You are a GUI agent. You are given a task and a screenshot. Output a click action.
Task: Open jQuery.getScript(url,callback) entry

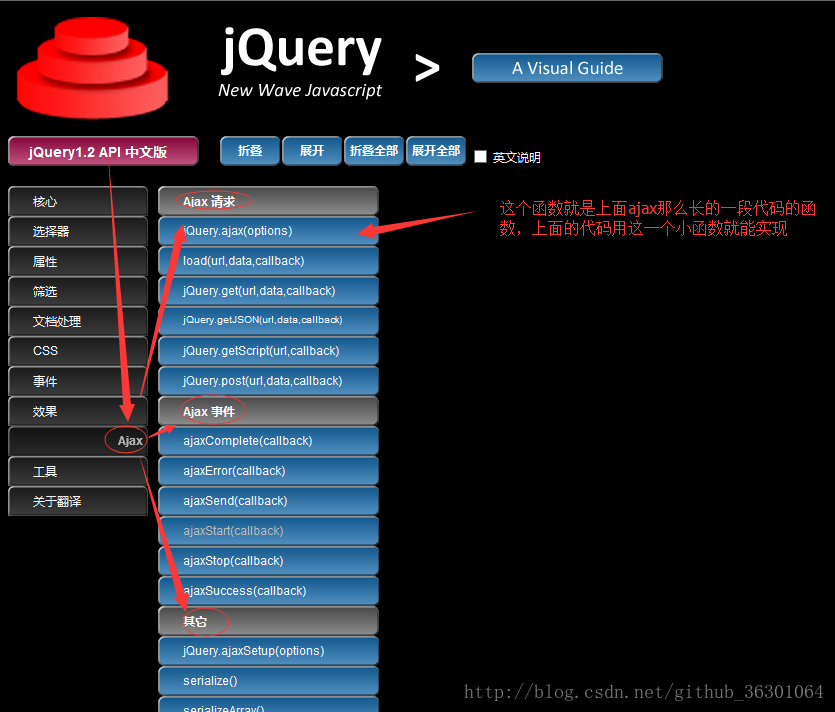click(x=268, y=351)
